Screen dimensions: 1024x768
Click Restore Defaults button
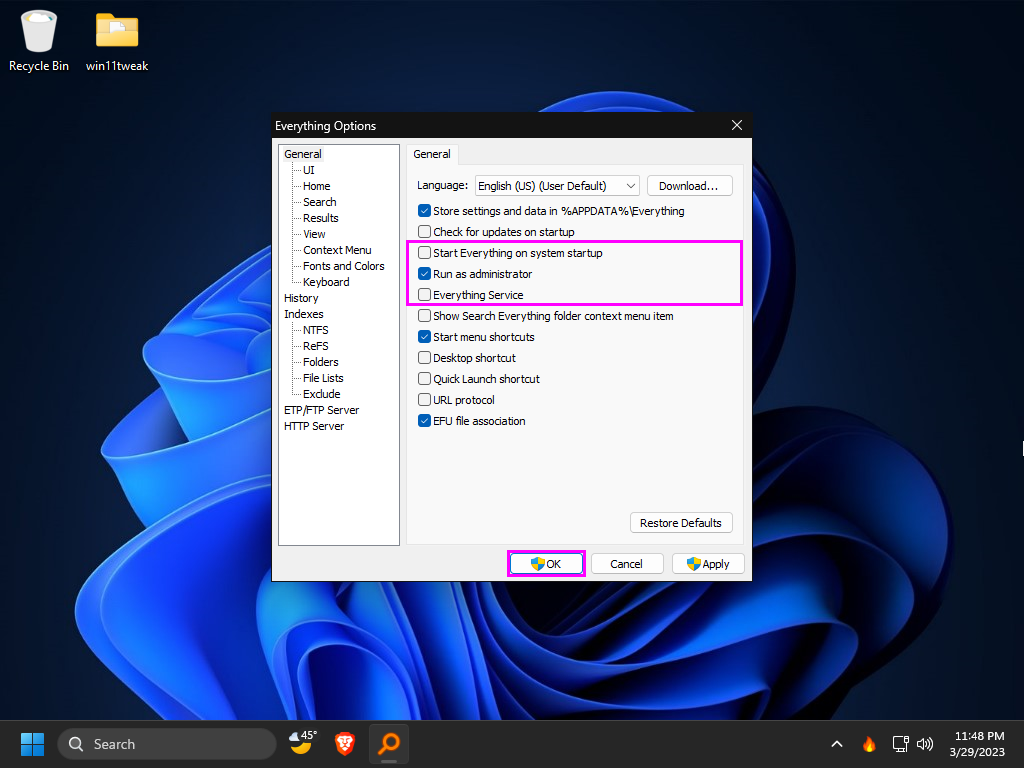[x=681, y=523]
